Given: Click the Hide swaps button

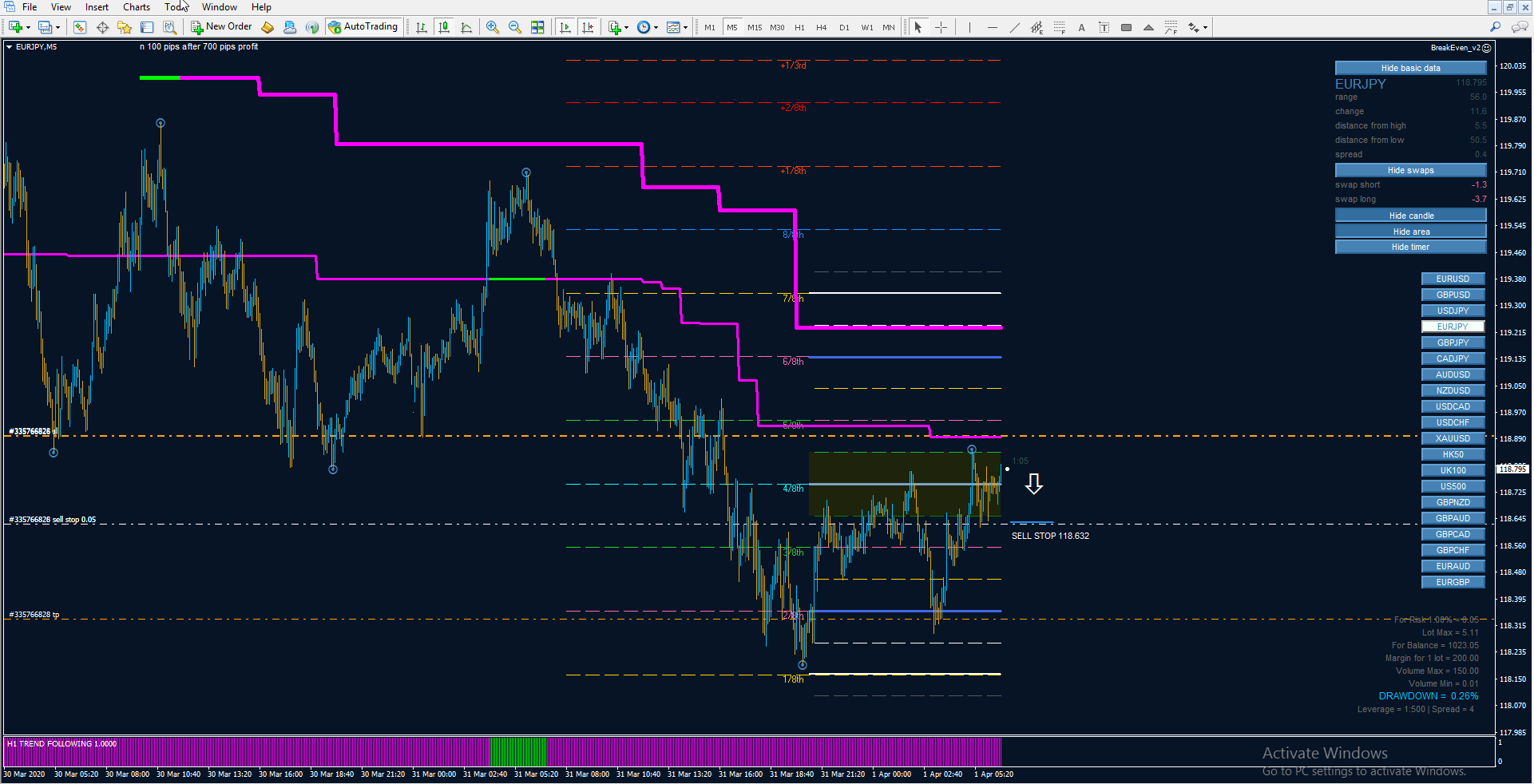Looking at the screenshot, I should click(x=1410, y=170).
